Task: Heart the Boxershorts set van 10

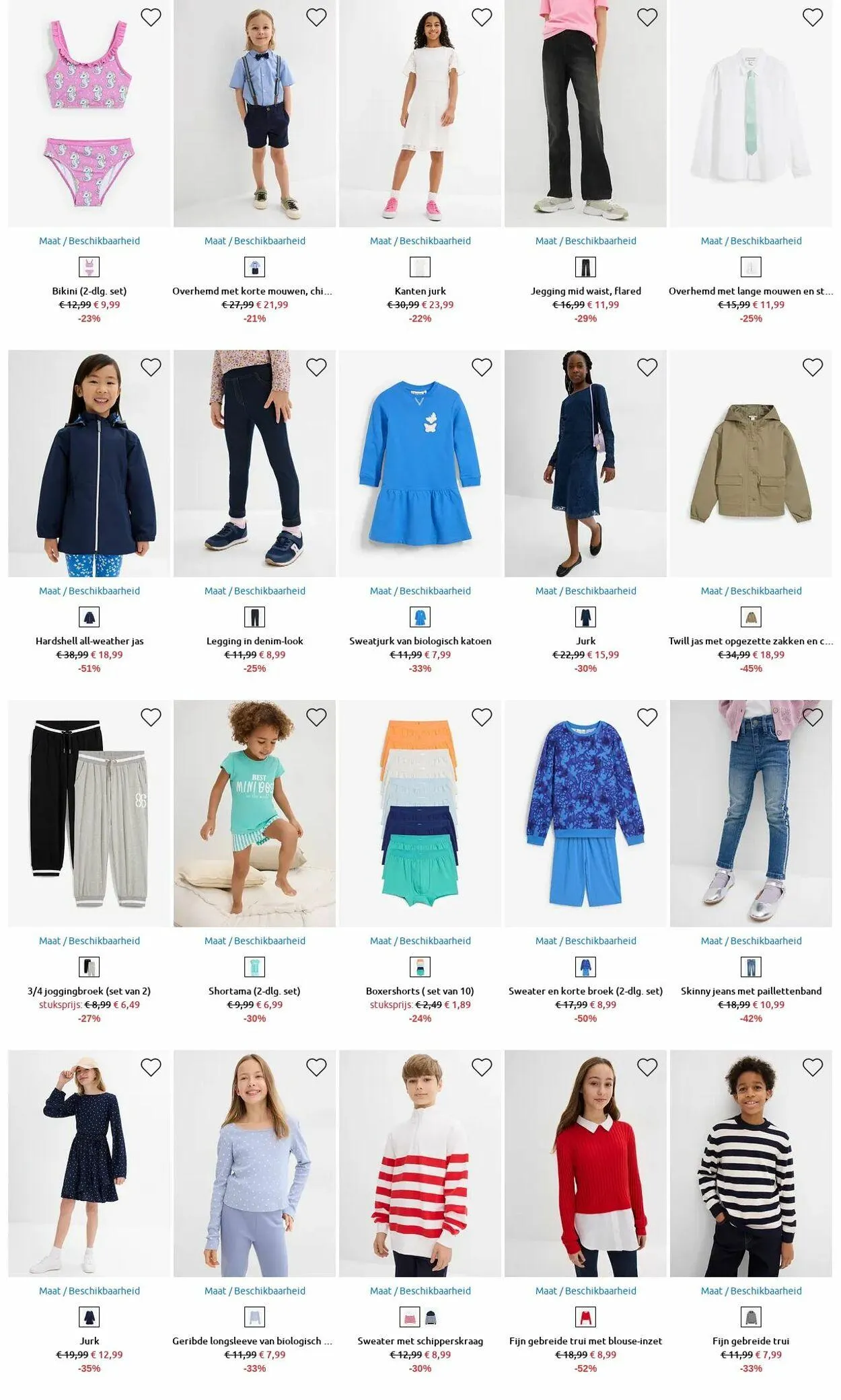Action: (x=482, y=717)
